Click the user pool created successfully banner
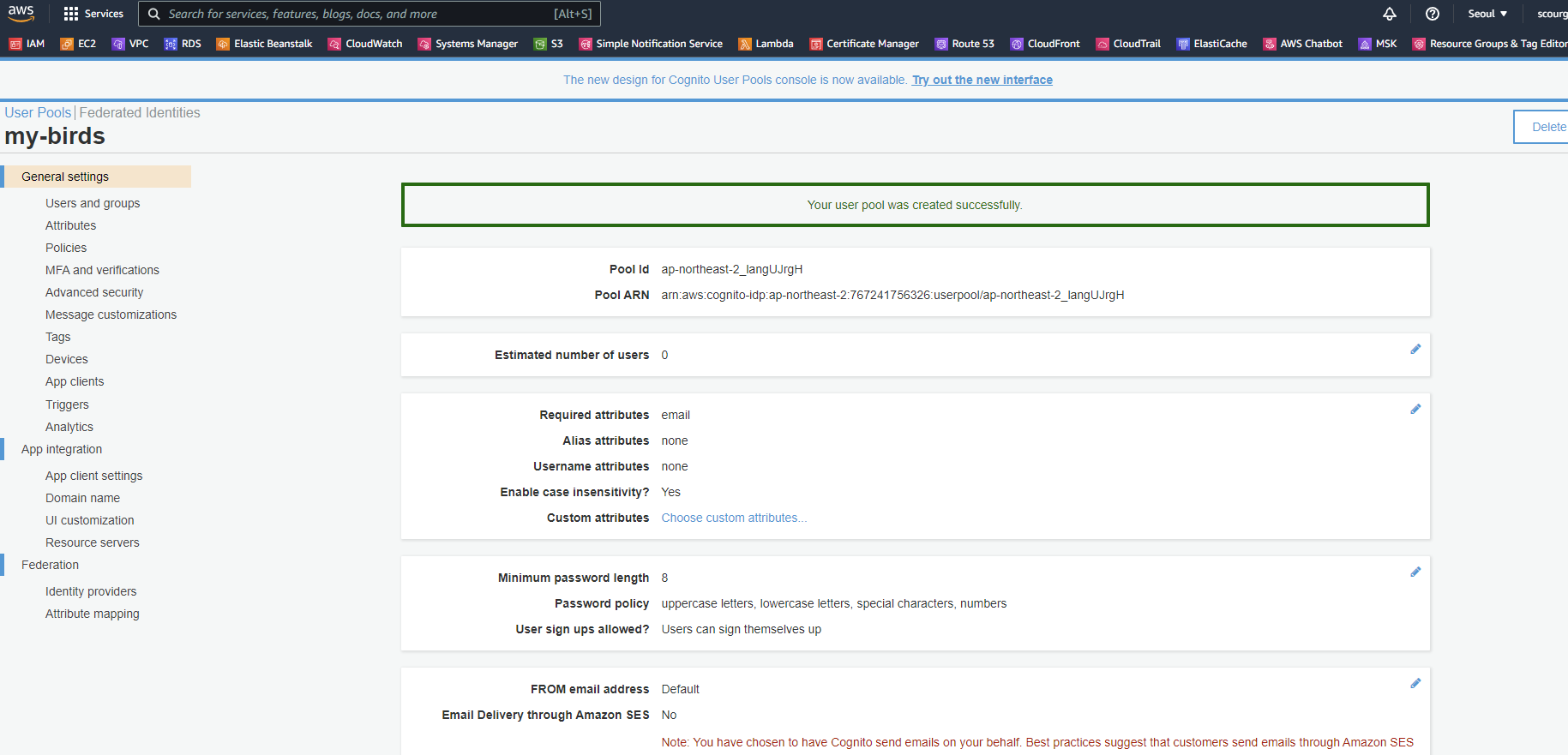Image resolution: width=1568 pixels, height=755 pixels. 915,205
